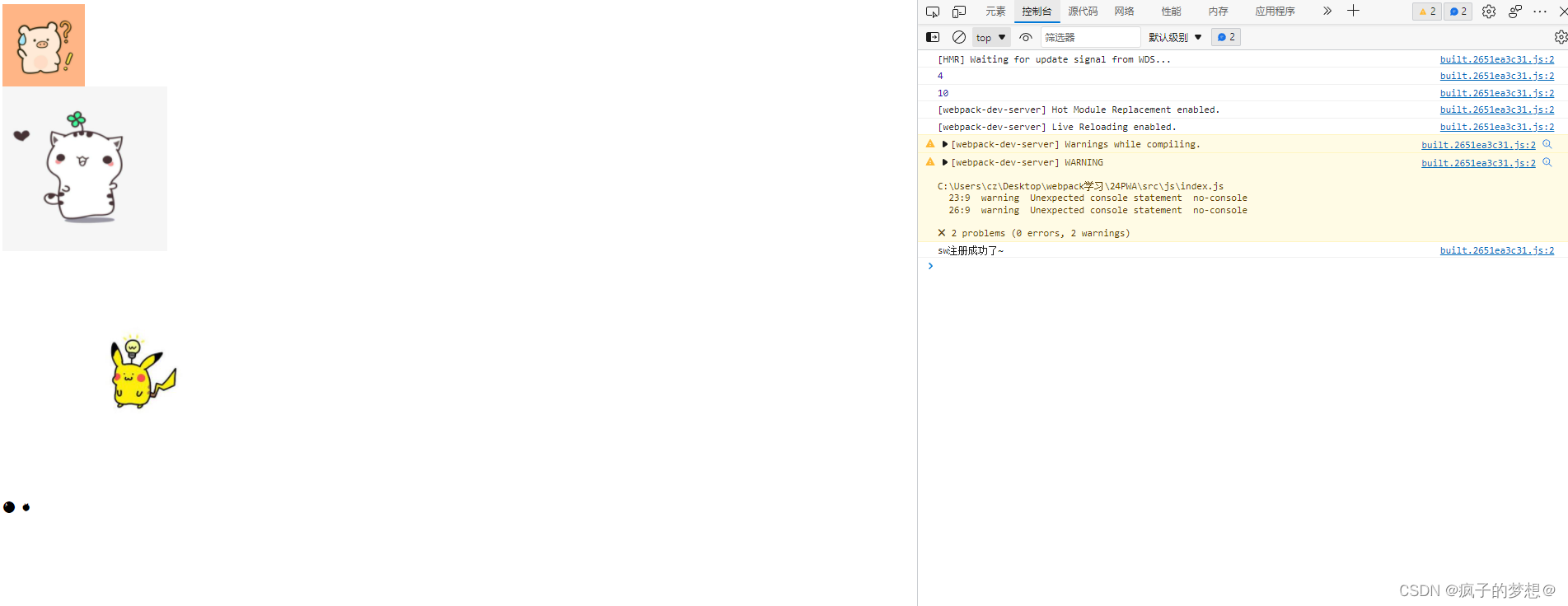The width and height of the screenshot is (1568, 606).
Task: Open source link for WARNING message
Action: click(x=1478, y=163)
